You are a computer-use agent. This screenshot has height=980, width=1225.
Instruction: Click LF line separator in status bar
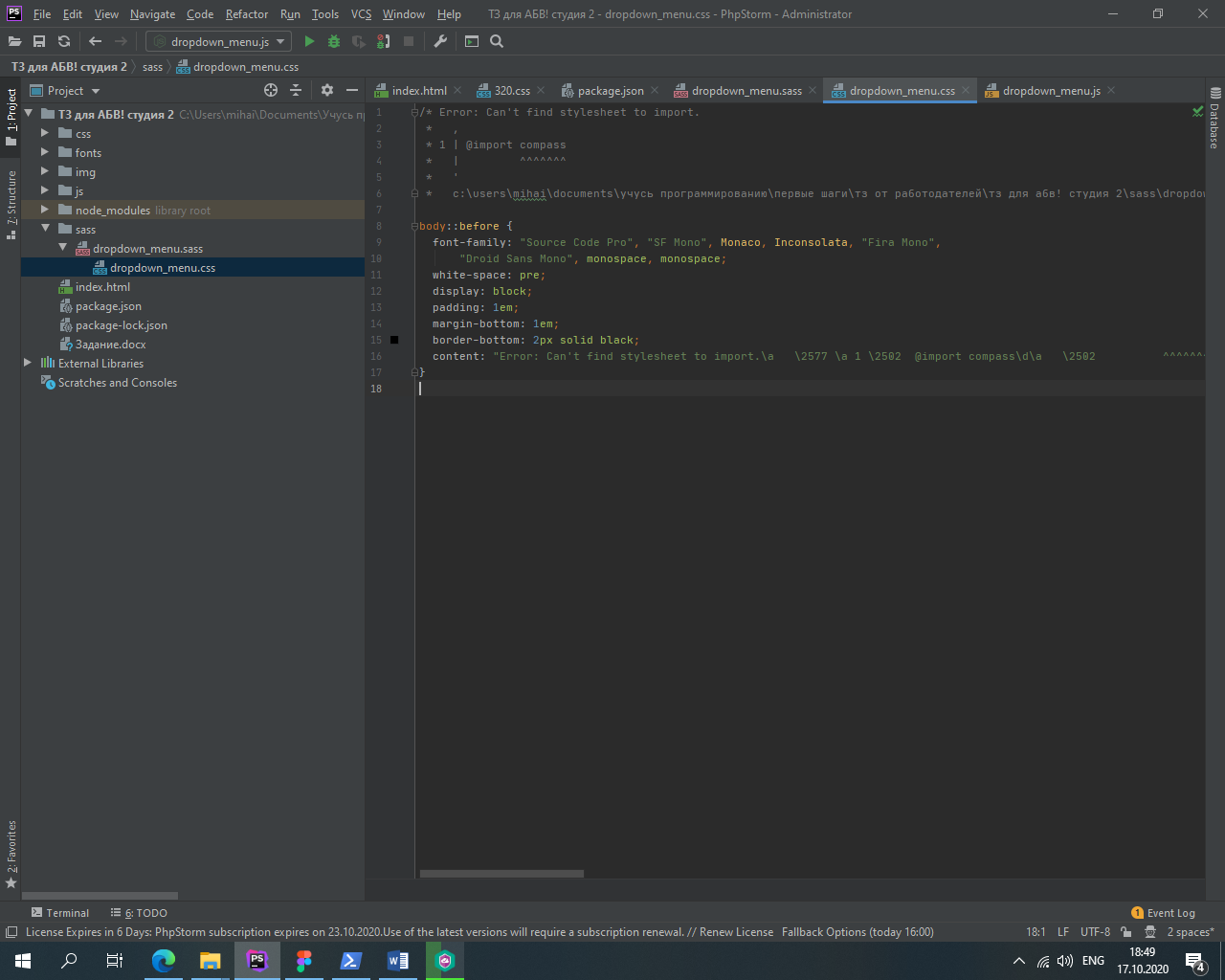click(x=1063, y=932)
